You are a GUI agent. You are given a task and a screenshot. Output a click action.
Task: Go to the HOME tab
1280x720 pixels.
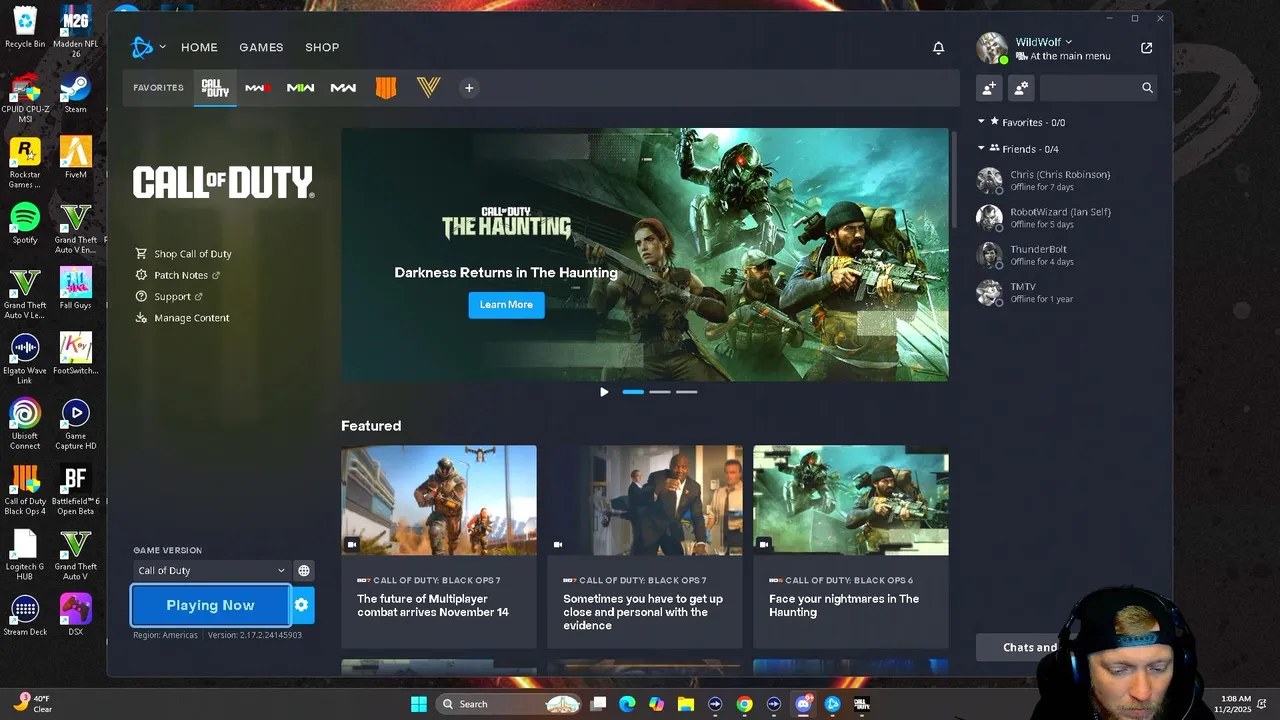click(x=199, y=47)
